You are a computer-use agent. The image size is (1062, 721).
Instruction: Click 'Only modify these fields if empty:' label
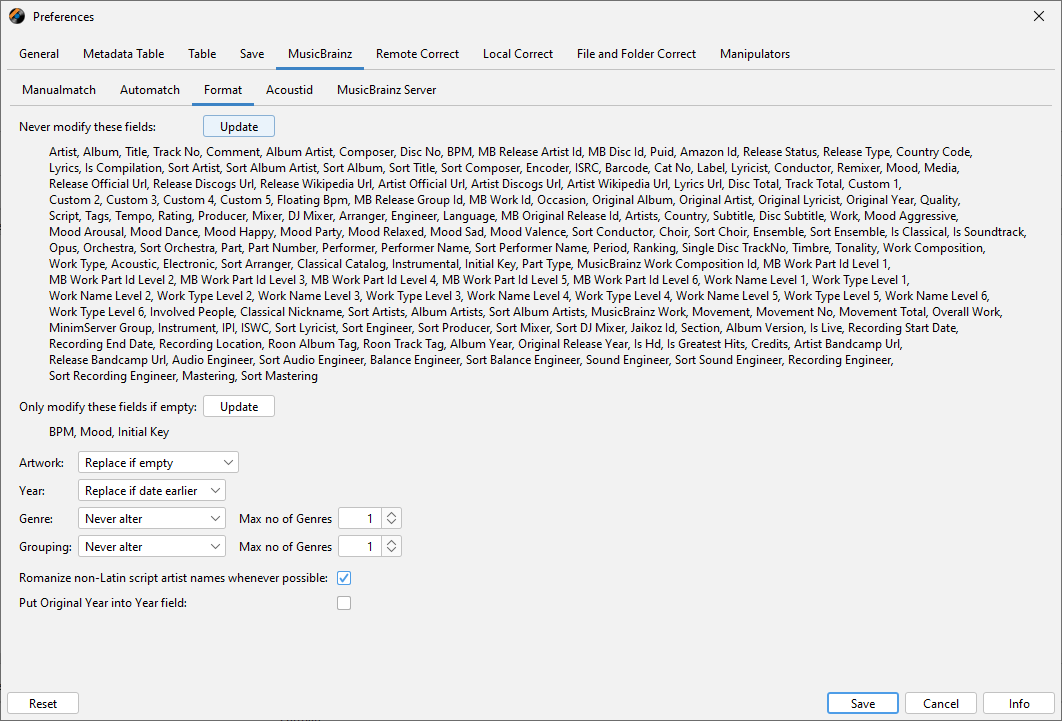click(x=108, y=407)
